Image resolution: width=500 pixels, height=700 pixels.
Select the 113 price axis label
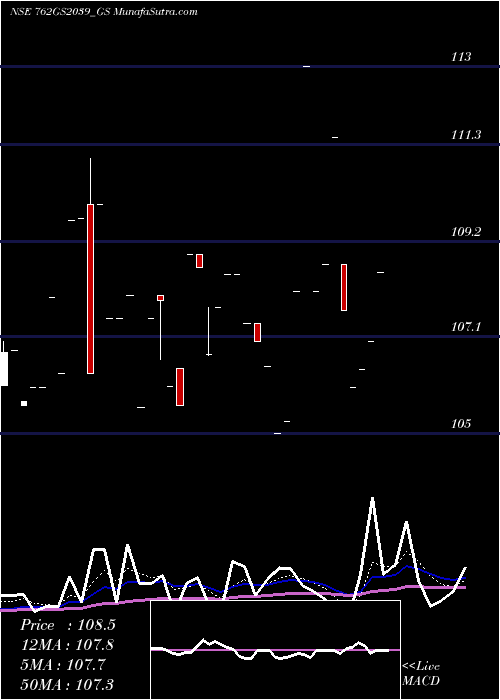pos(461,57)
